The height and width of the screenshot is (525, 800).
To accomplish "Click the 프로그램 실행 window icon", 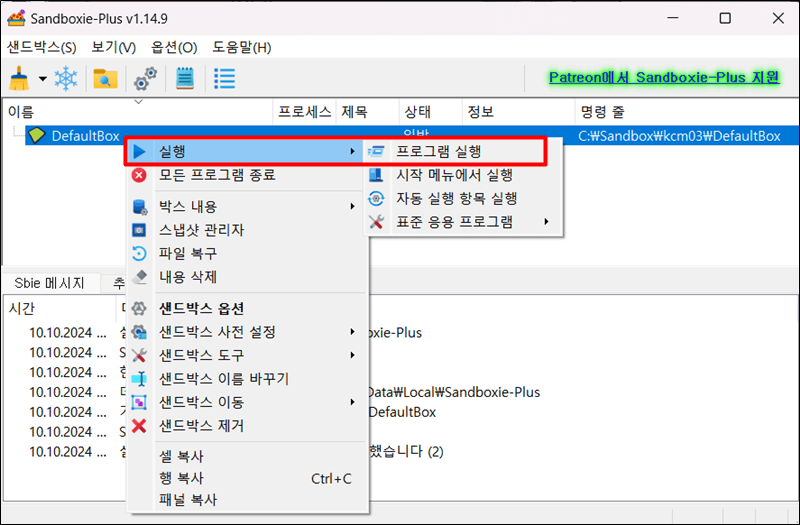I will pos(377,151).
